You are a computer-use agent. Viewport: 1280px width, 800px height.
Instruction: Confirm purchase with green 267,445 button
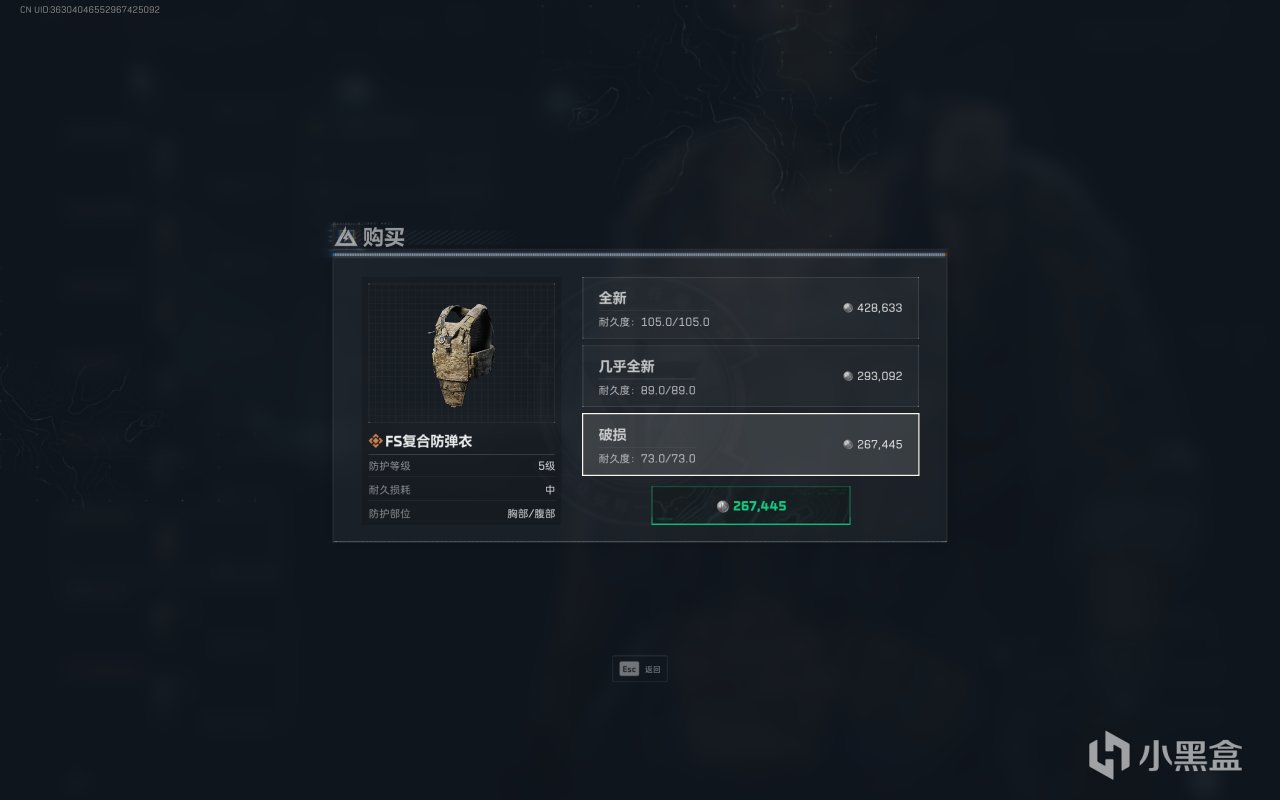751,506
